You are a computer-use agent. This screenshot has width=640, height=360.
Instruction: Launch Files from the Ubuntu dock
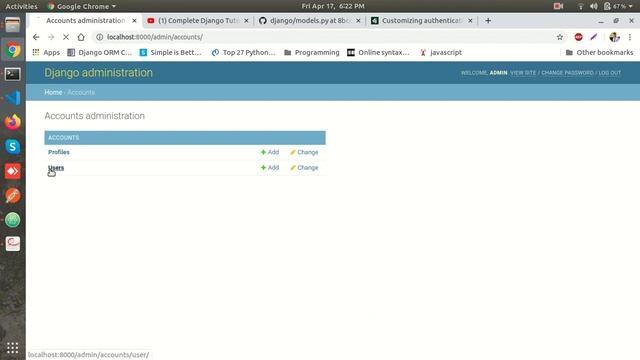[13, 25]
